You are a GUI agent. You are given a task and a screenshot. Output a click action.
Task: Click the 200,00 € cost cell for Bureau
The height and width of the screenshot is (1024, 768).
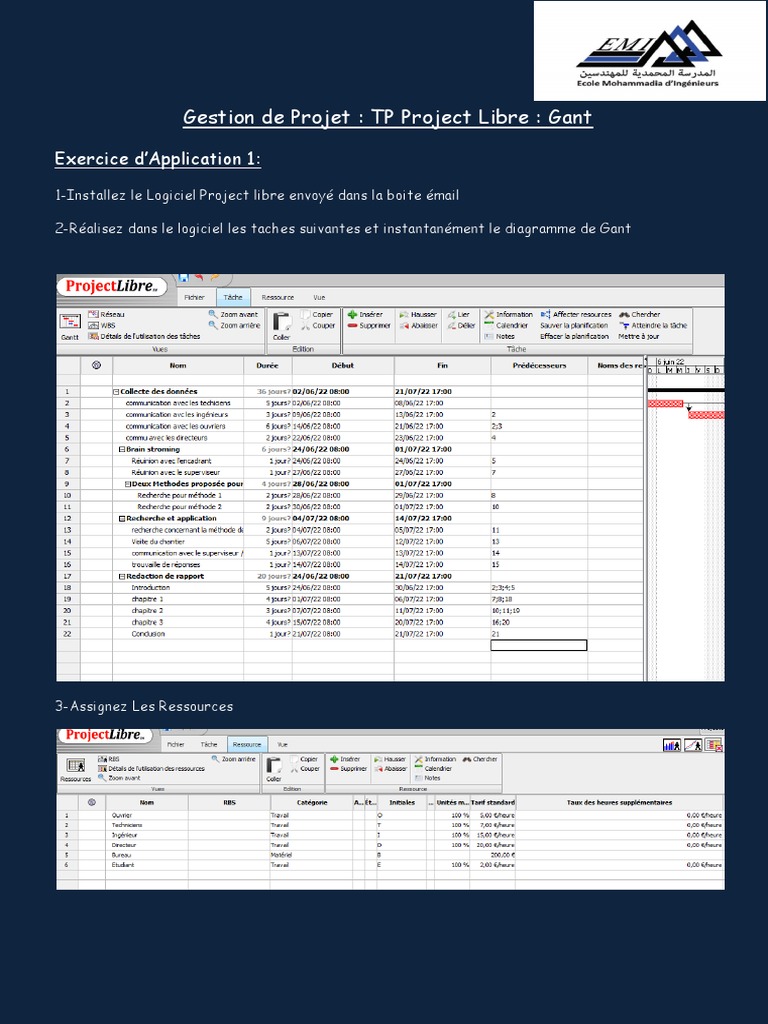pos(493,855)
